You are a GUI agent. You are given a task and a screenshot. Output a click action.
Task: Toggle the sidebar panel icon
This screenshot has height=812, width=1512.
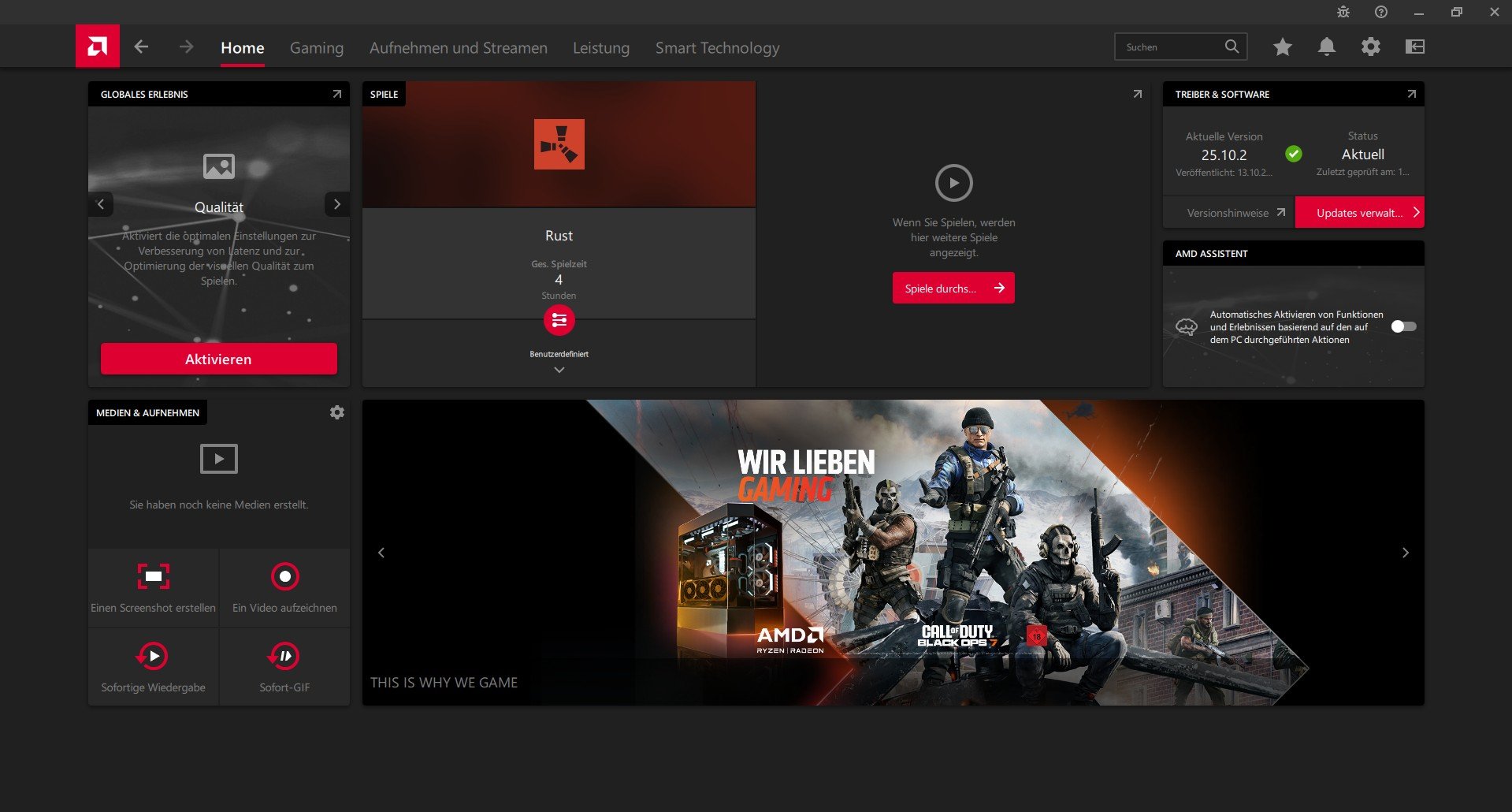pyautogui.click(x=1415, y=47)
